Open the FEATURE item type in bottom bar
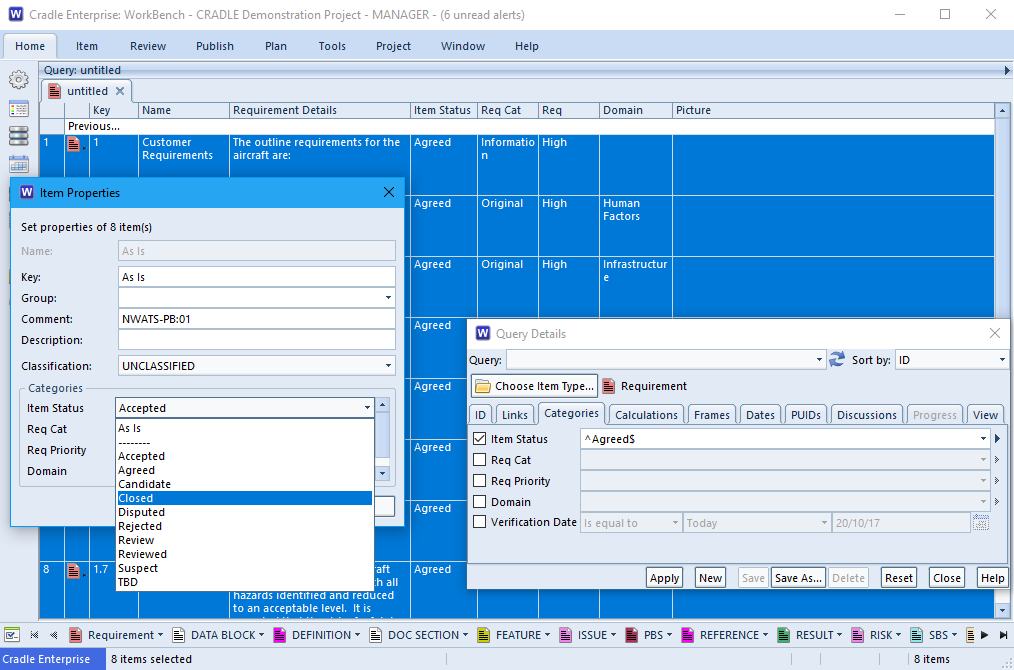 (513, 635)
